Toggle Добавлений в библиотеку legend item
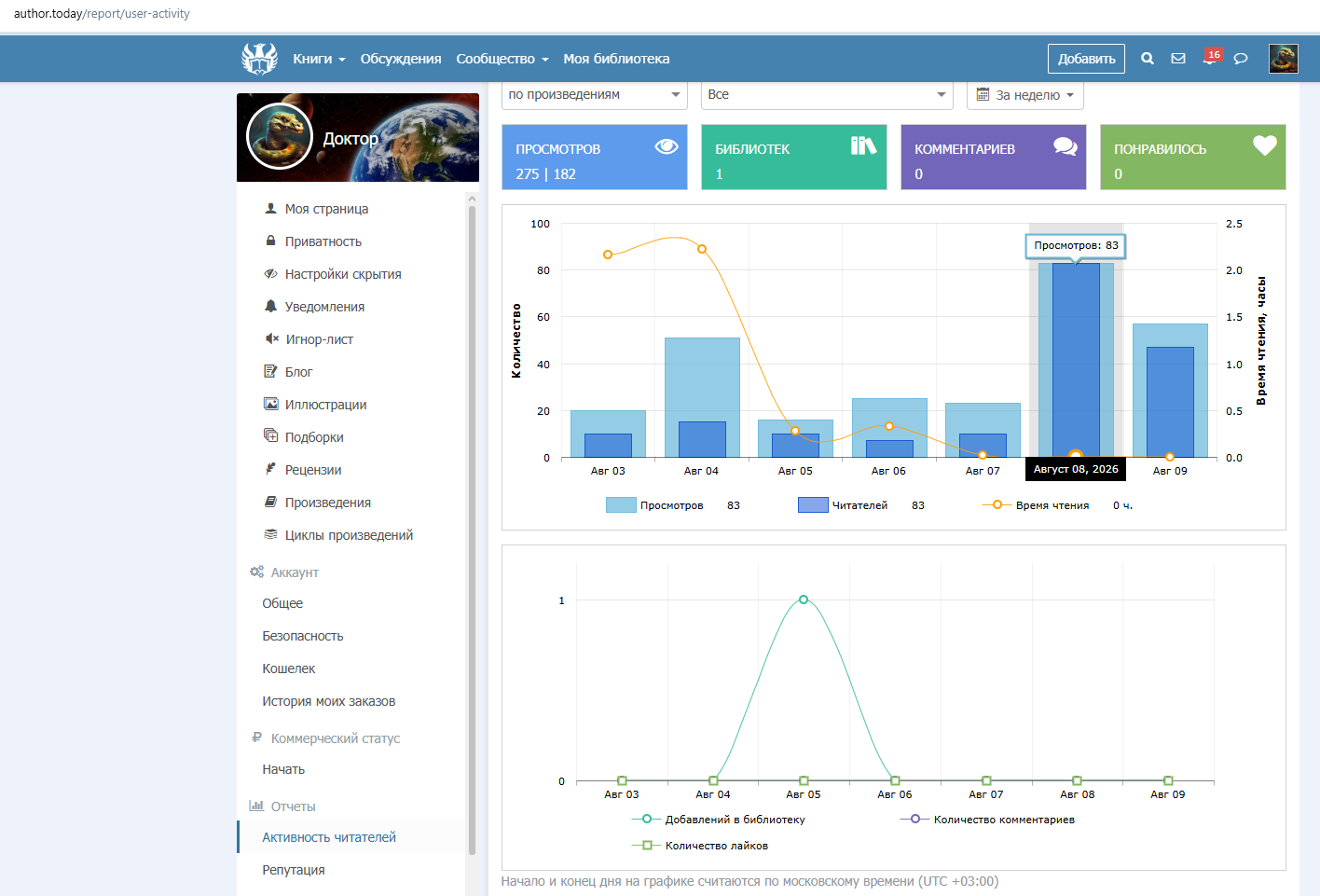1320x896 pixels. pyautogui.click(x=718, y=820)
